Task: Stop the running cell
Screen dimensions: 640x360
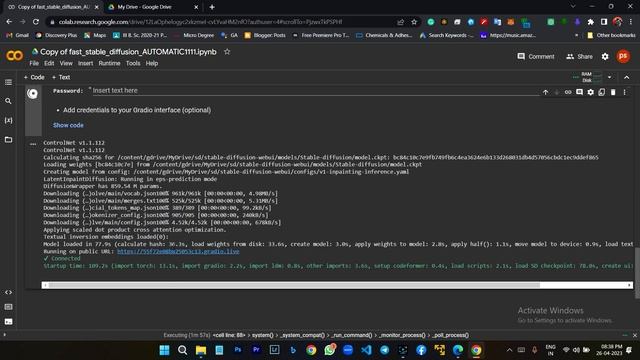Action: pyautogui.click(x=33, y=93)
